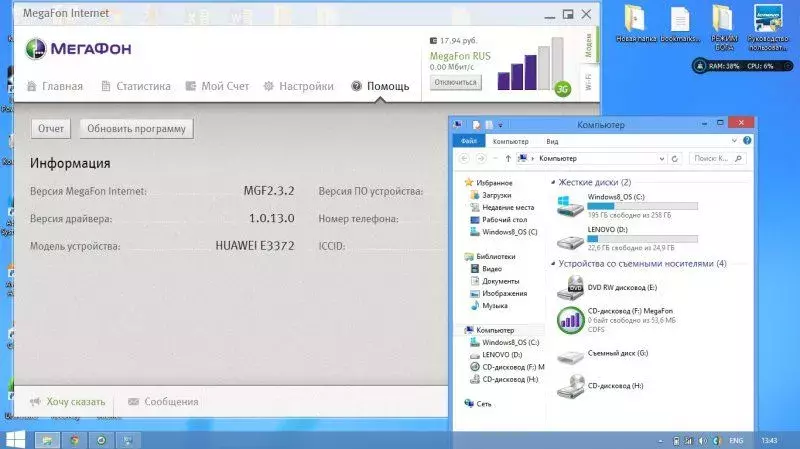Open Новая папка desktop folder
The width and height of the screenshot is (800, 449).
click(636, 24)
